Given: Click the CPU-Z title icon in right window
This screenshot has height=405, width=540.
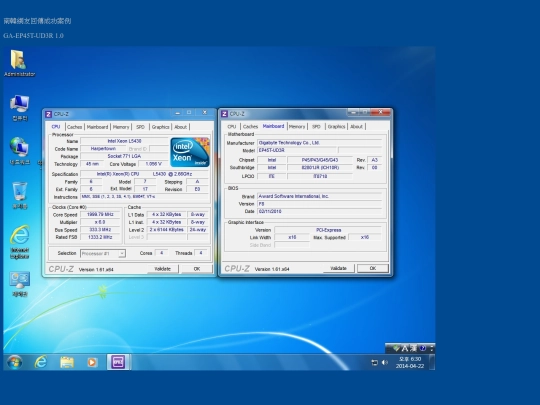Looking at the screenshot, I should tap(225, 114).
